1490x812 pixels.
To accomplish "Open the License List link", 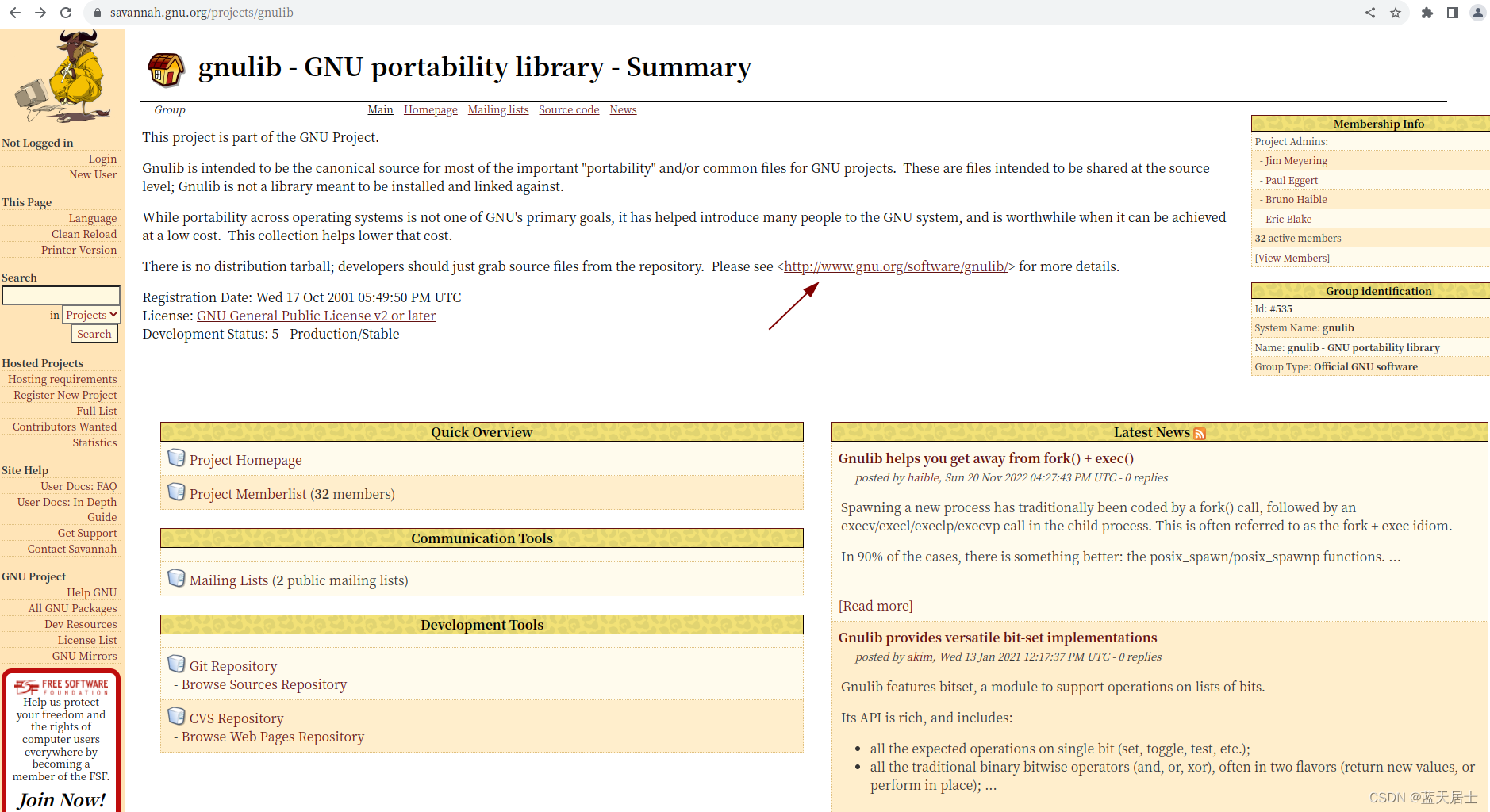I will pyautogui.click(x=87, y=640).
